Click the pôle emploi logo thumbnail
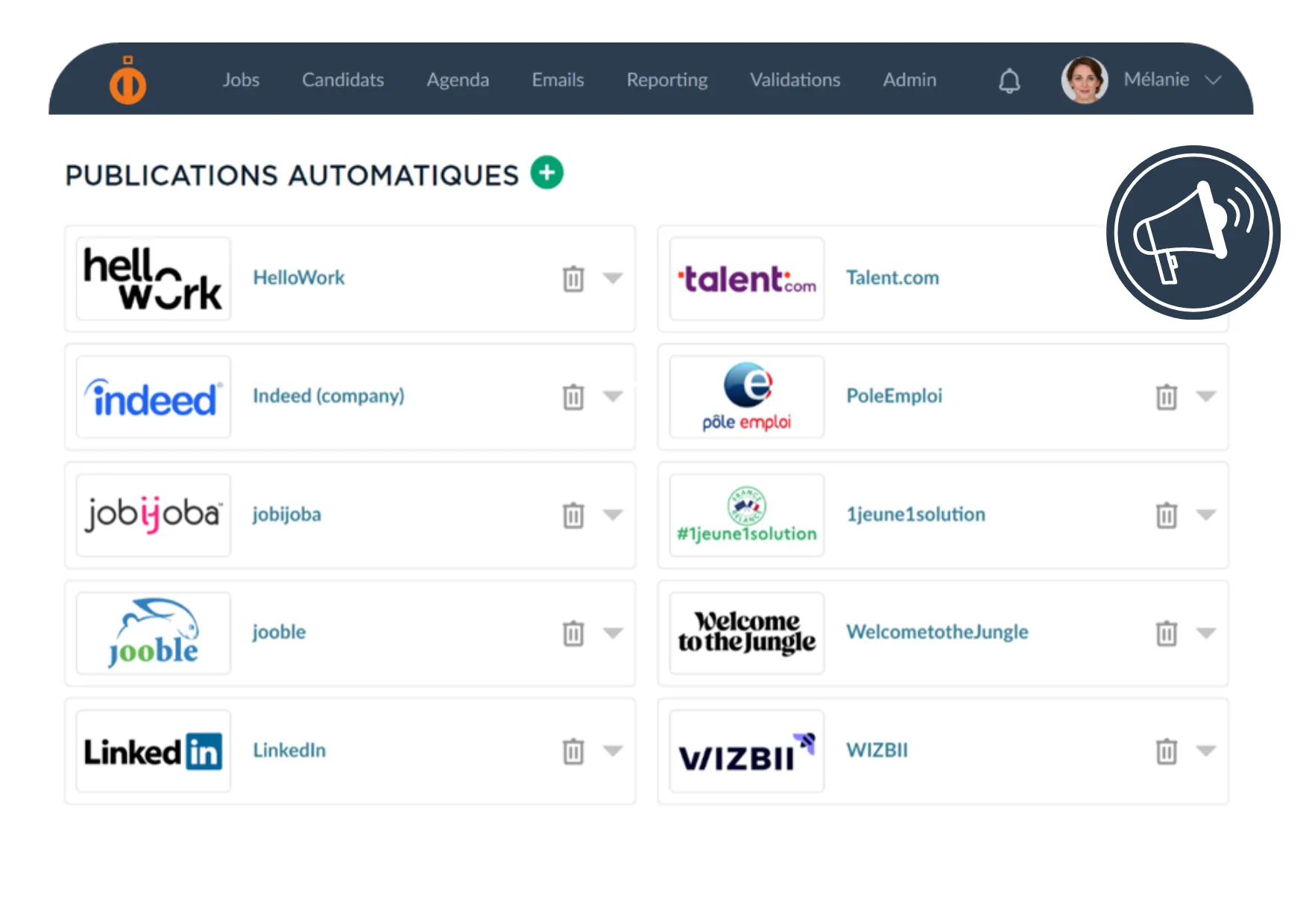 (747, 396)
